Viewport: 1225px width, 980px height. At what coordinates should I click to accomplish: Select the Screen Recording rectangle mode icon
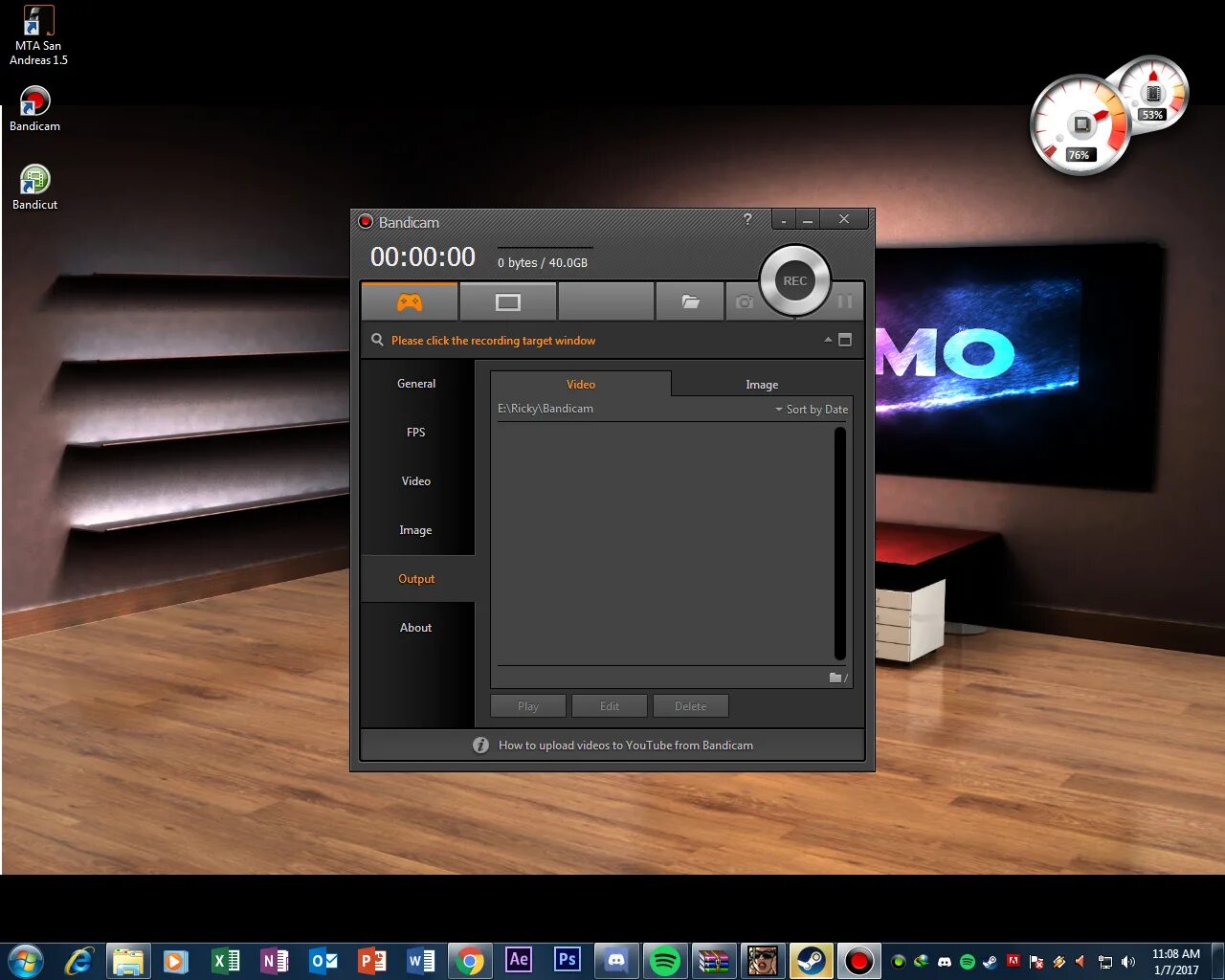pos(508,302)
